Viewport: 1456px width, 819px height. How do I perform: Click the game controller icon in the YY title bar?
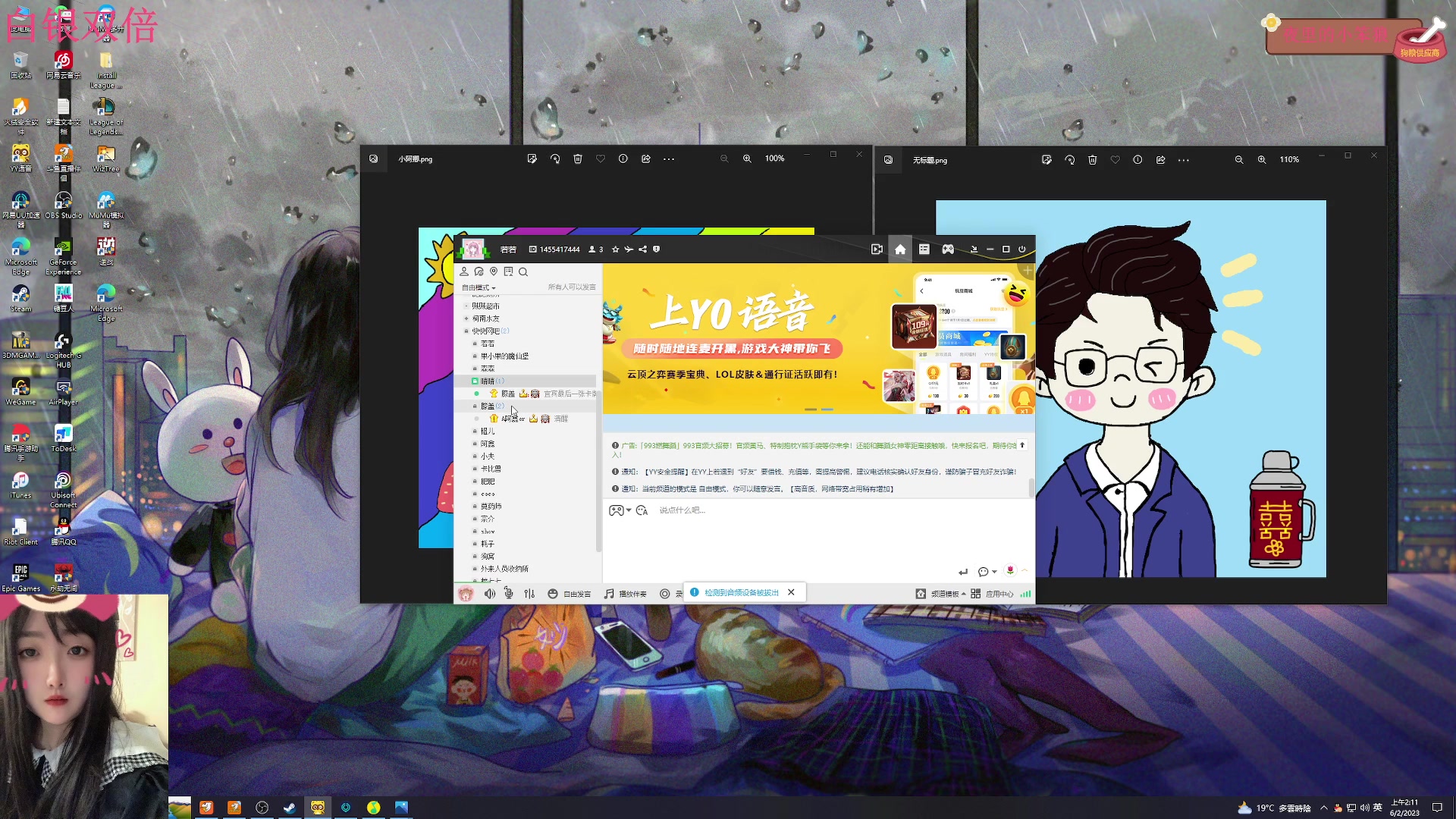(x=948, y=249)
